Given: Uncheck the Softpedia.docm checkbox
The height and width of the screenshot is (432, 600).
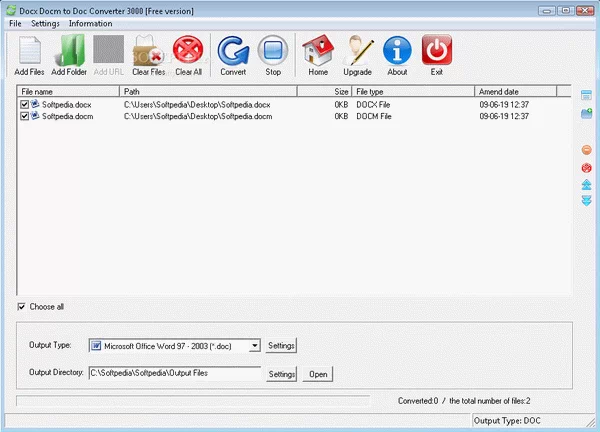Looking at the screenshot, I should (24, 116).
